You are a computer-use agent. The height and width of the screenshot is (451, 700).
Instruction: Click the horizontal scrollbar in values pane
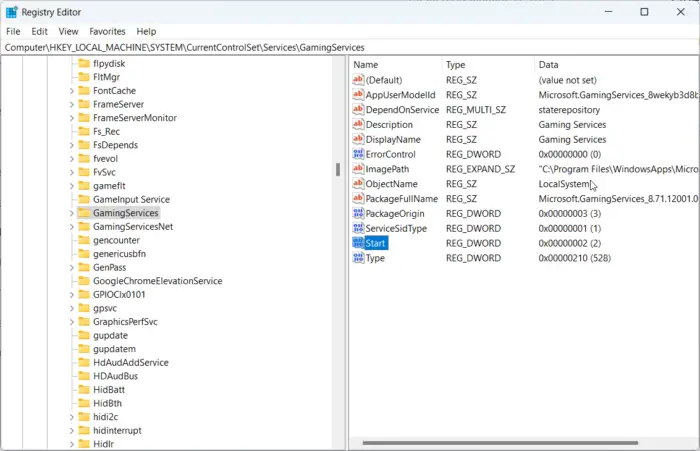(500, 443)
